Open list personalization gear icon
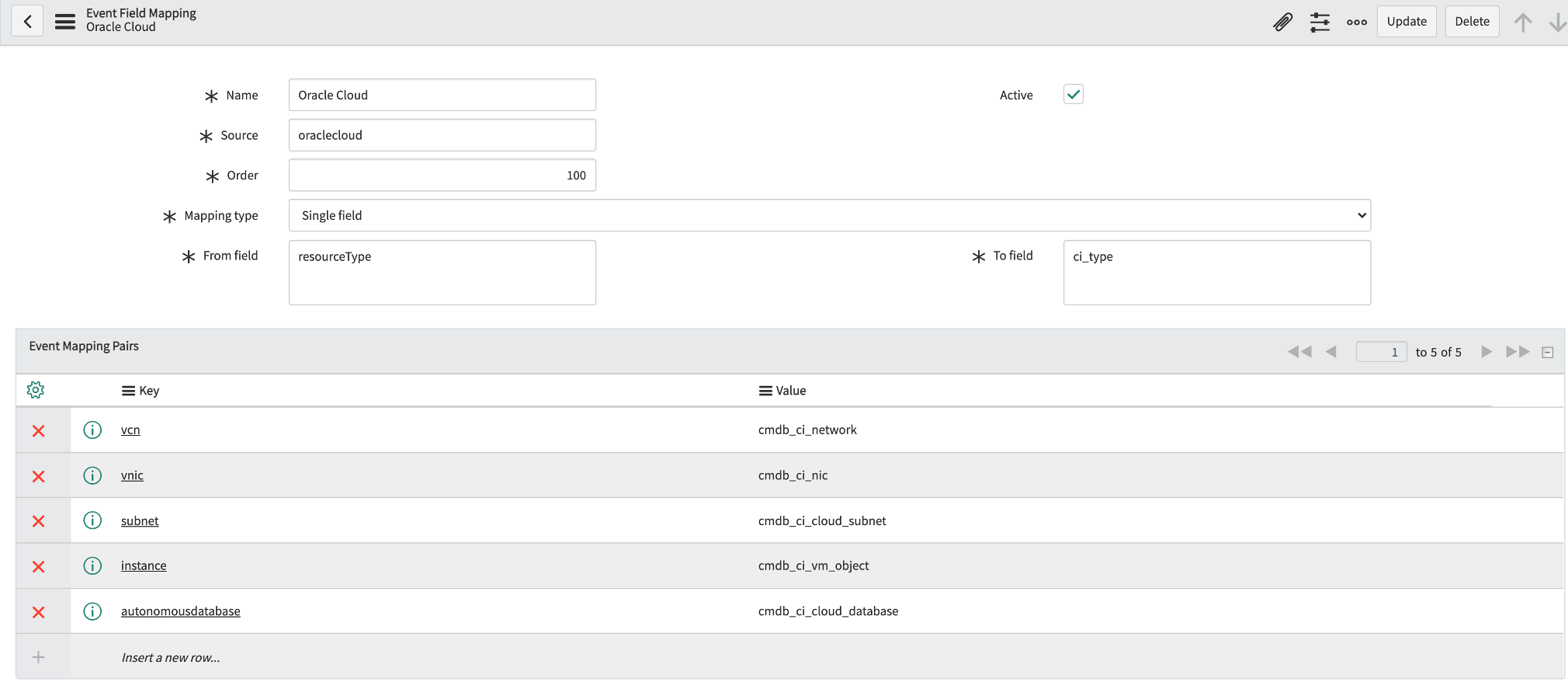The height and width of the screenshot is (682, 1568). pyautogui.click(x=36, y=390)
